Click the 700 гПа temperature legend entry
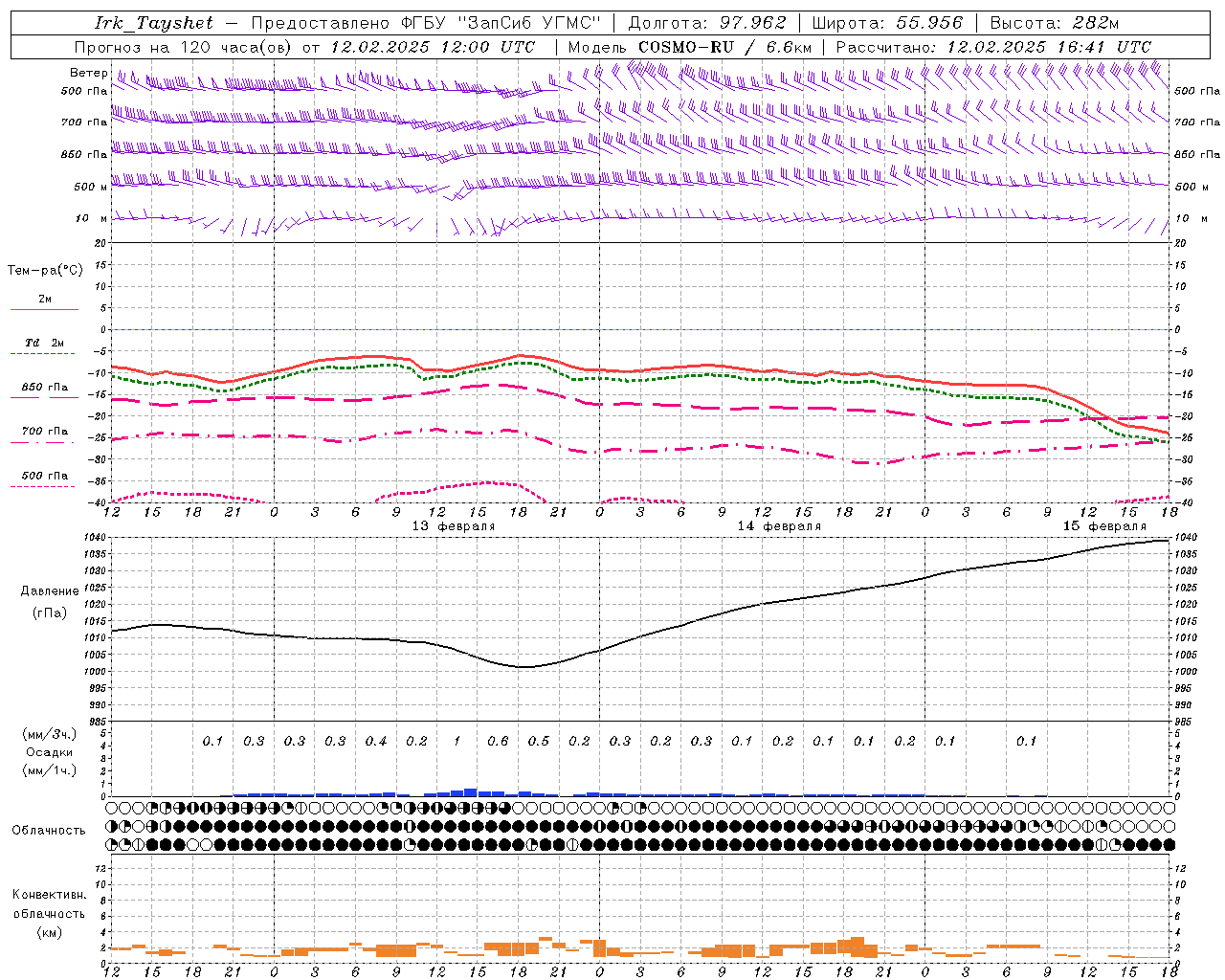 click(45, 432)
